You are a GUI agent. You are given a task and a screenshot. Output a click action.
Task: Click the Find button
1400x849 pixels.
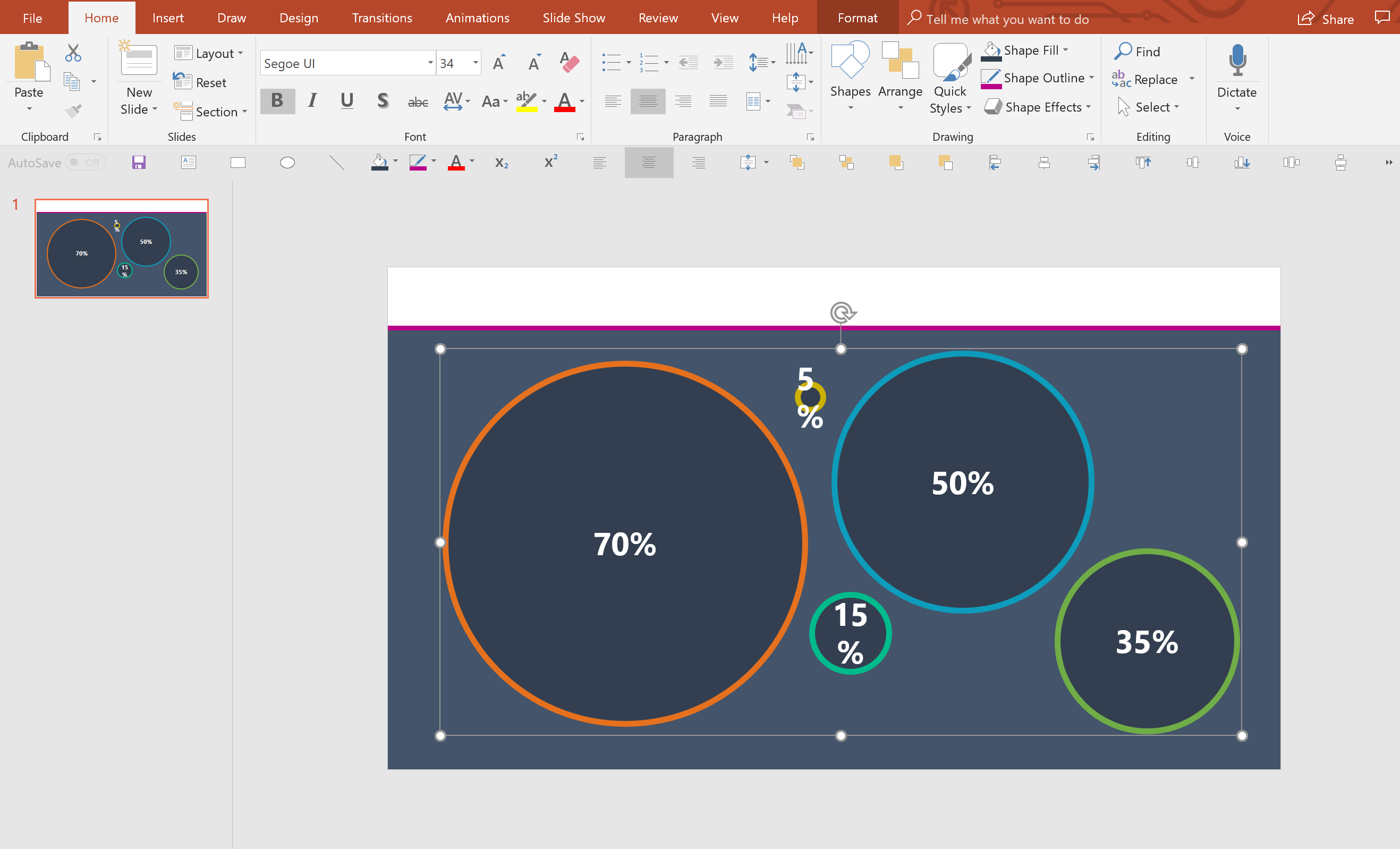[x=1138, y=51]
